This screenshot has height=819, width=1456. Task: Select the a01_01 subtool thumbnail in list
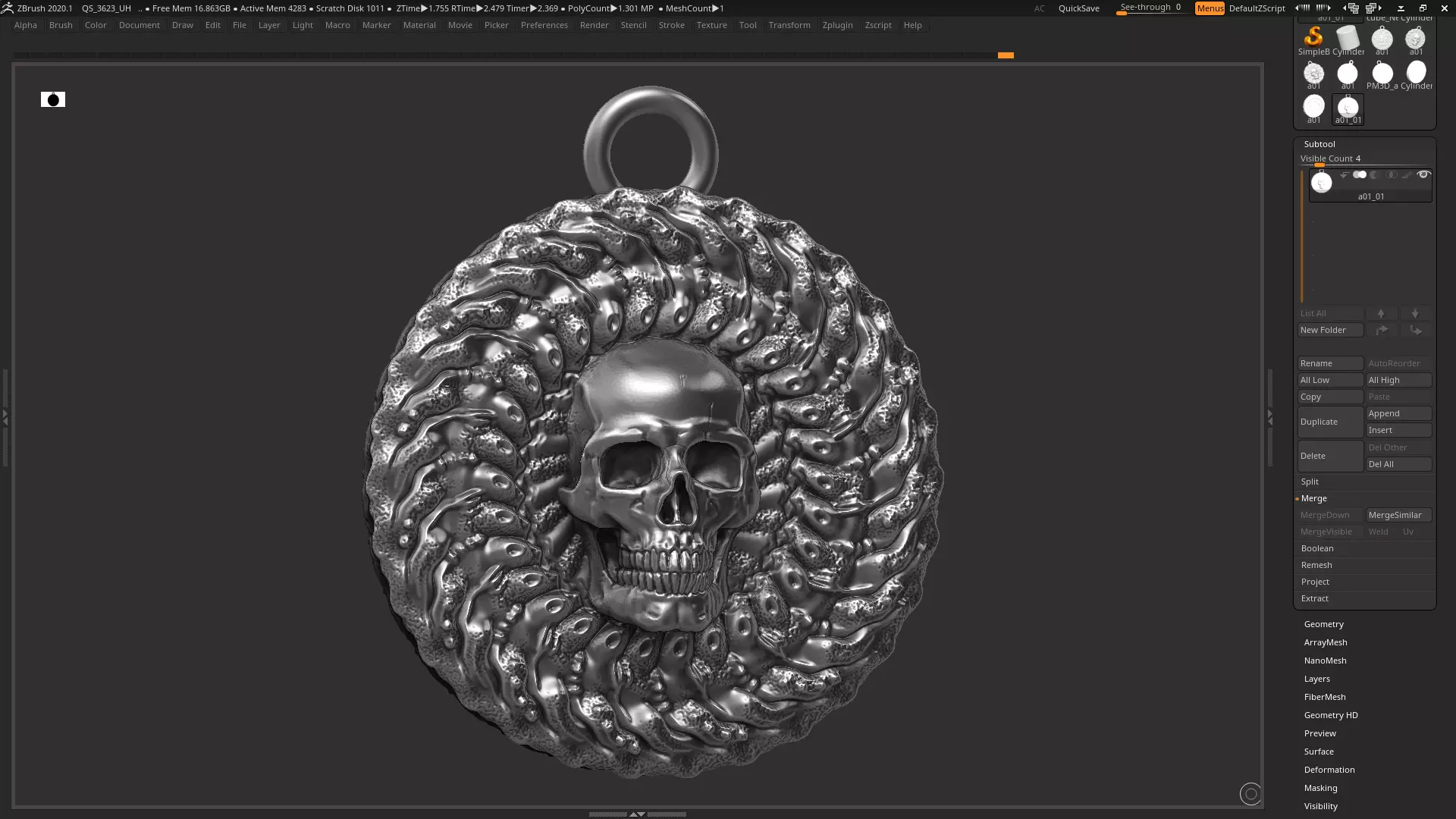1322,182
